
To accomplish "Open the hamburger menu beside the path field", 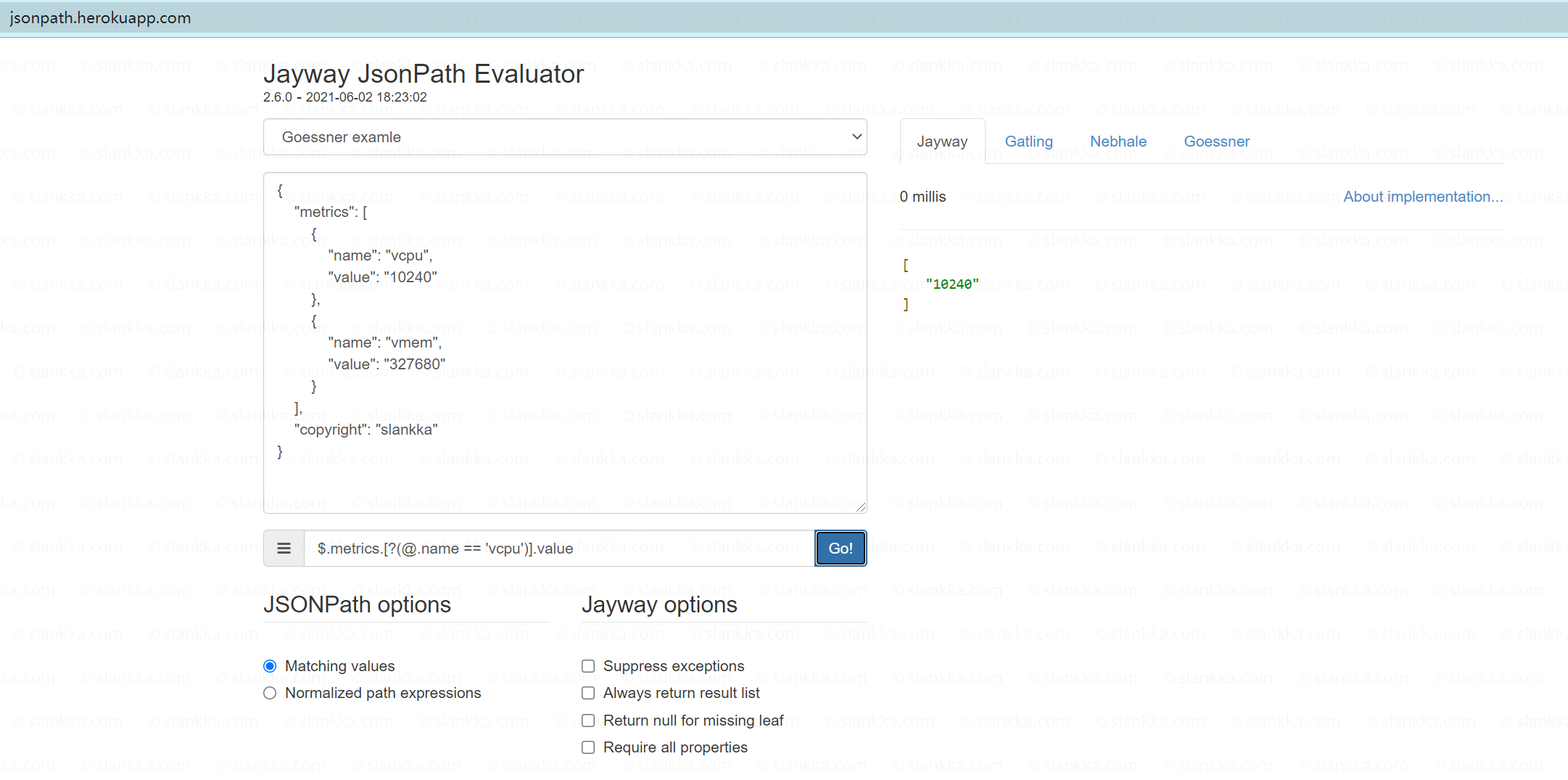I will (x=284, y=549).
